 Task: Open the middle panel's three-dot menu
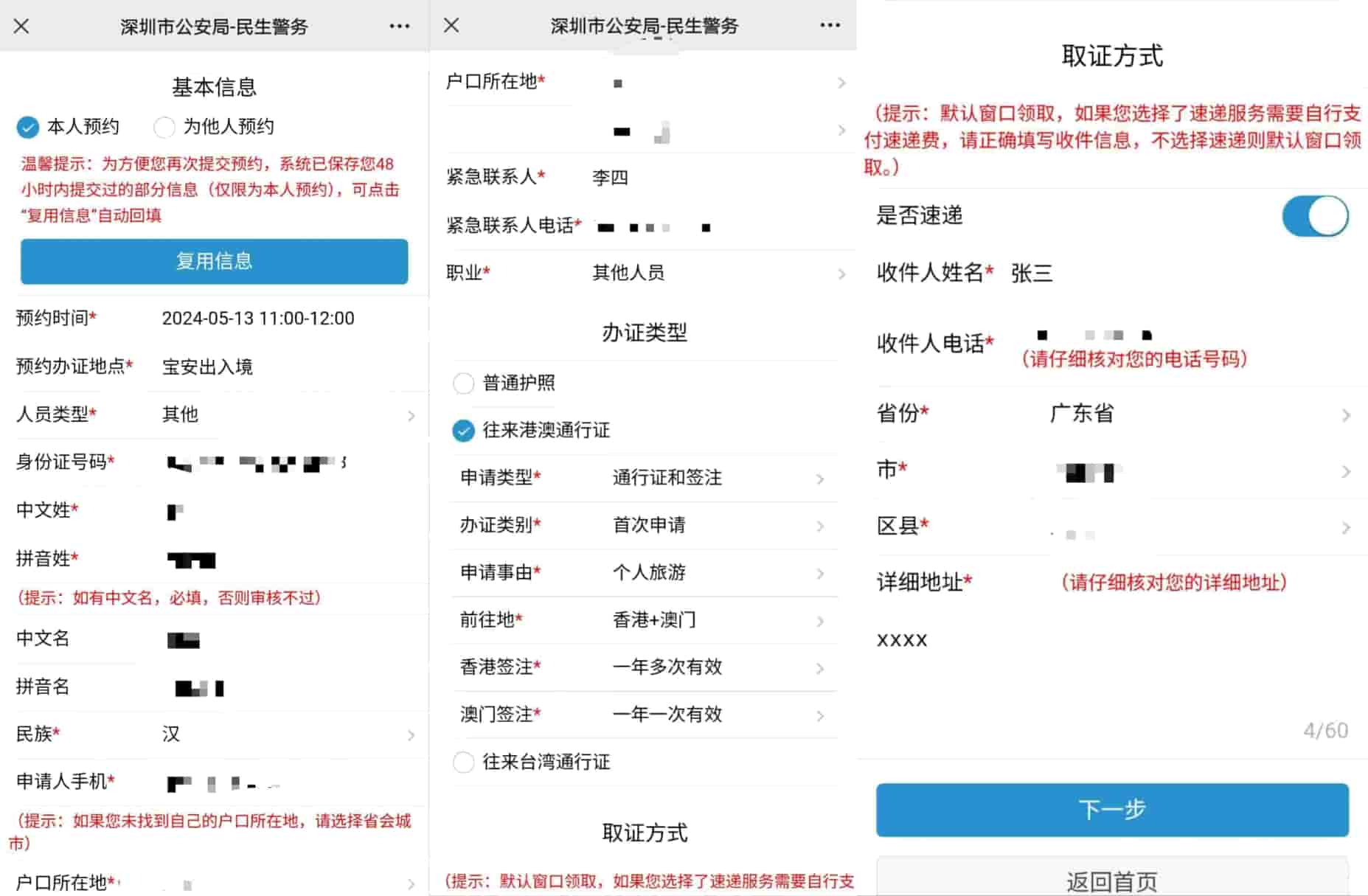click(830, 26)
